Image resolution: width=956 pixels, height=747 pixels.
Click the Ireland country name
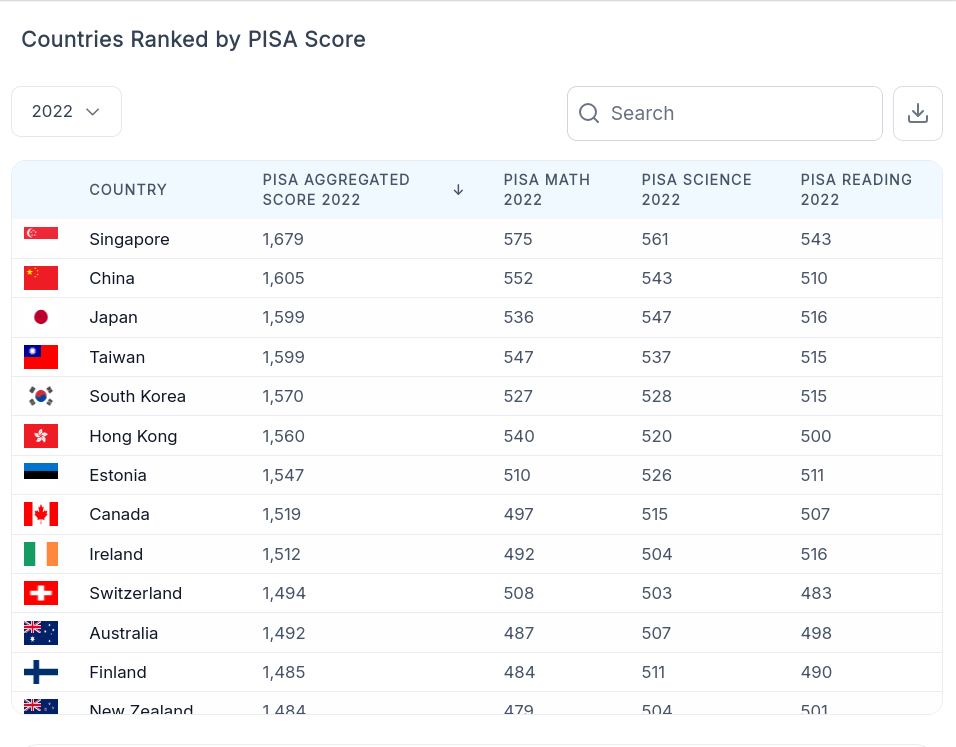(x=116, y=554)
